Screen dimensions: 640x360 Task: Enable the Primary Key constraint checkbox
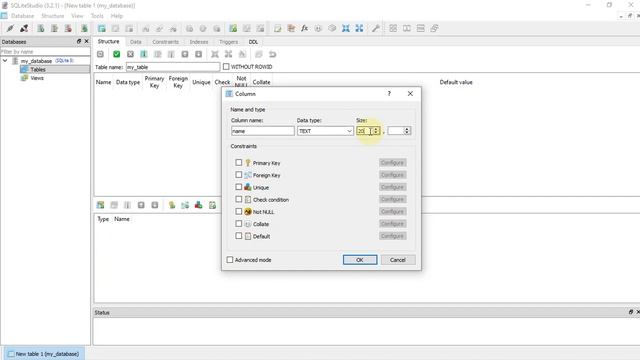239,162
